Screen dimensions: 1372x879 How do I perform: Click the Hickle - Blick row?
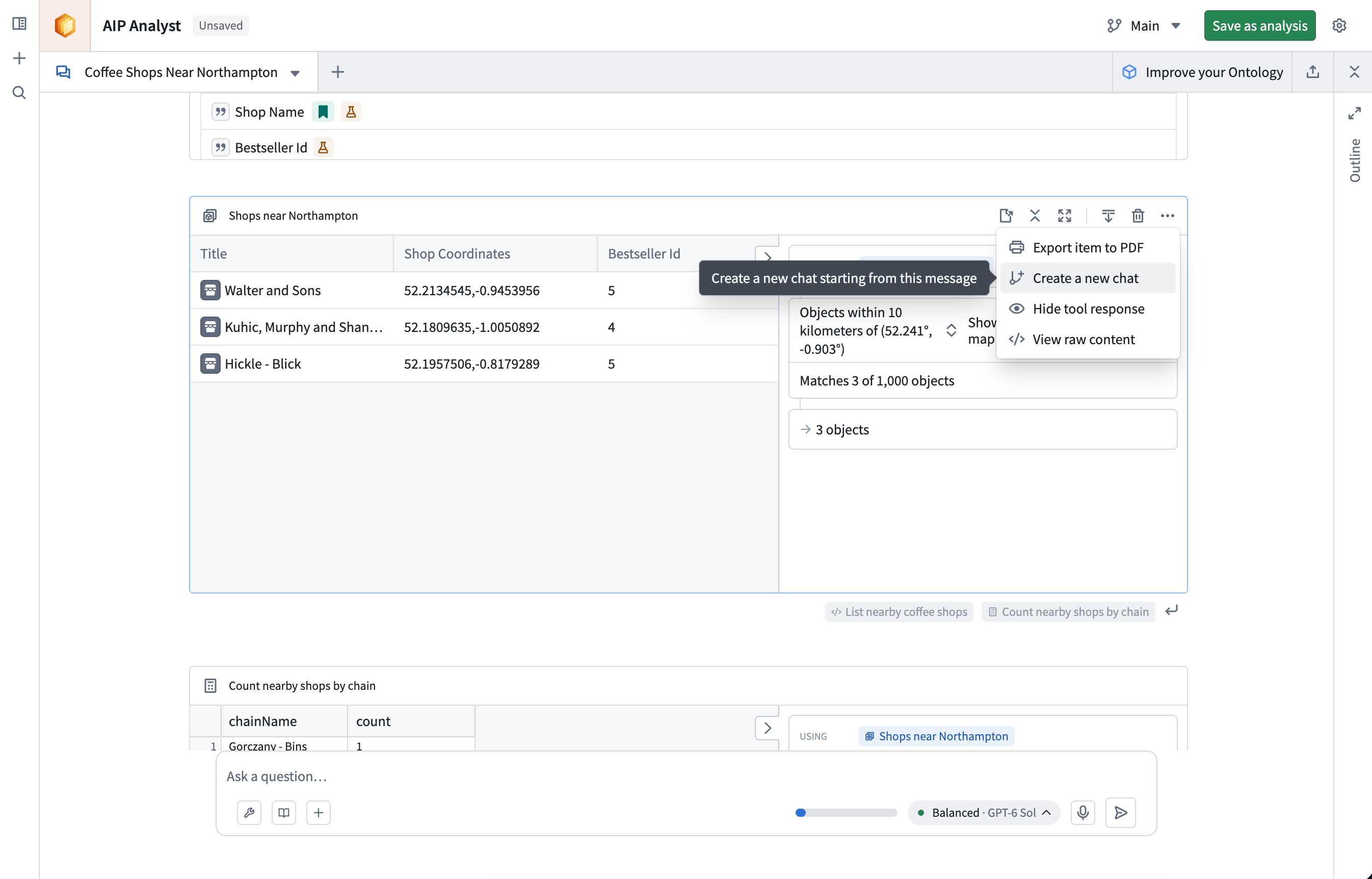(484, 364)
